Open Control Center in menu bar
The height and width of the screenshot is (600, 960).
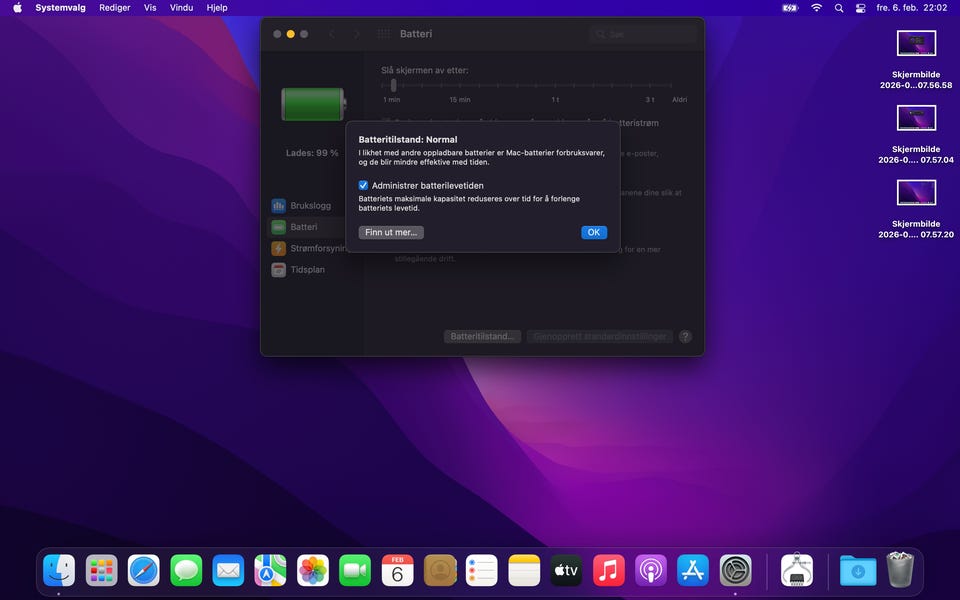(x=859, y=7)
